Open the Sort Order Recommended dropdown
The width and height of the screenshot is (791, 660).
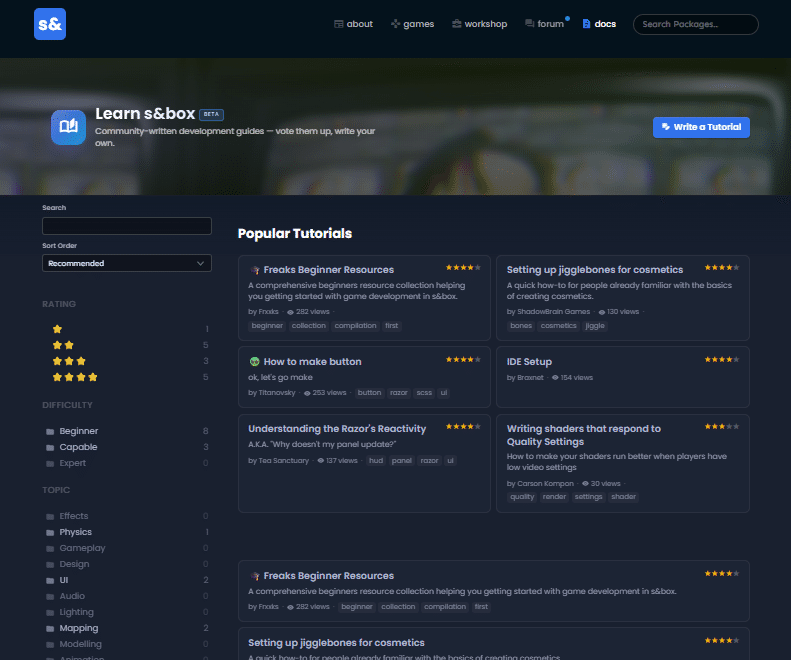click(x=127, y=263)
